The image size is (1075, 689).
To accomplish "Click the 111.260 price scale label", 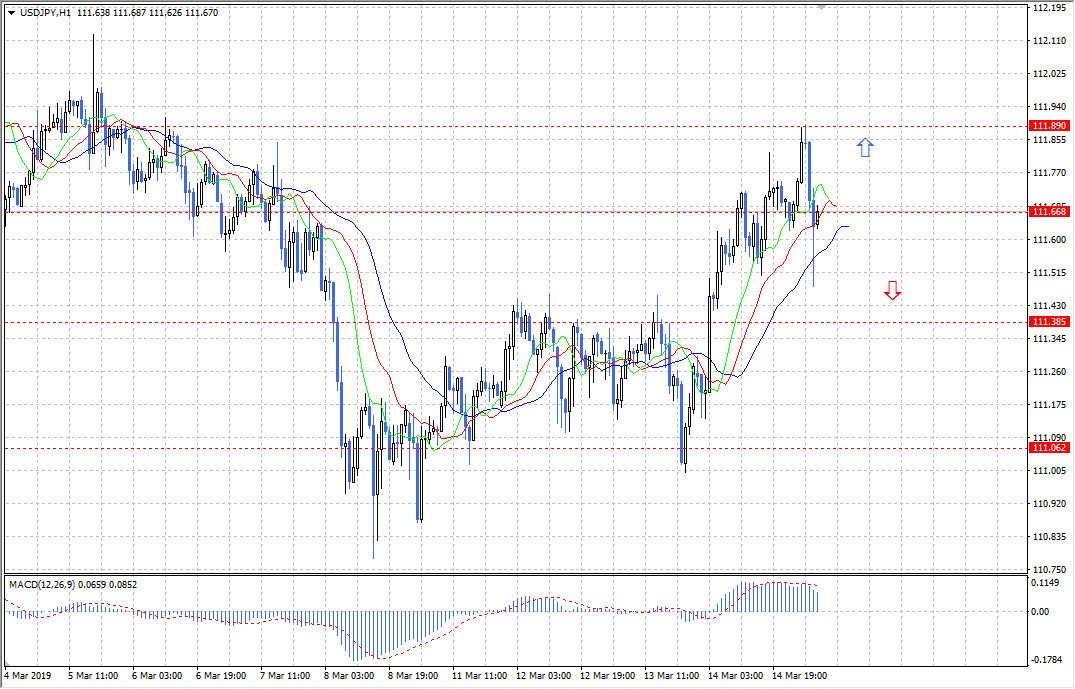I will point(1050,372).
